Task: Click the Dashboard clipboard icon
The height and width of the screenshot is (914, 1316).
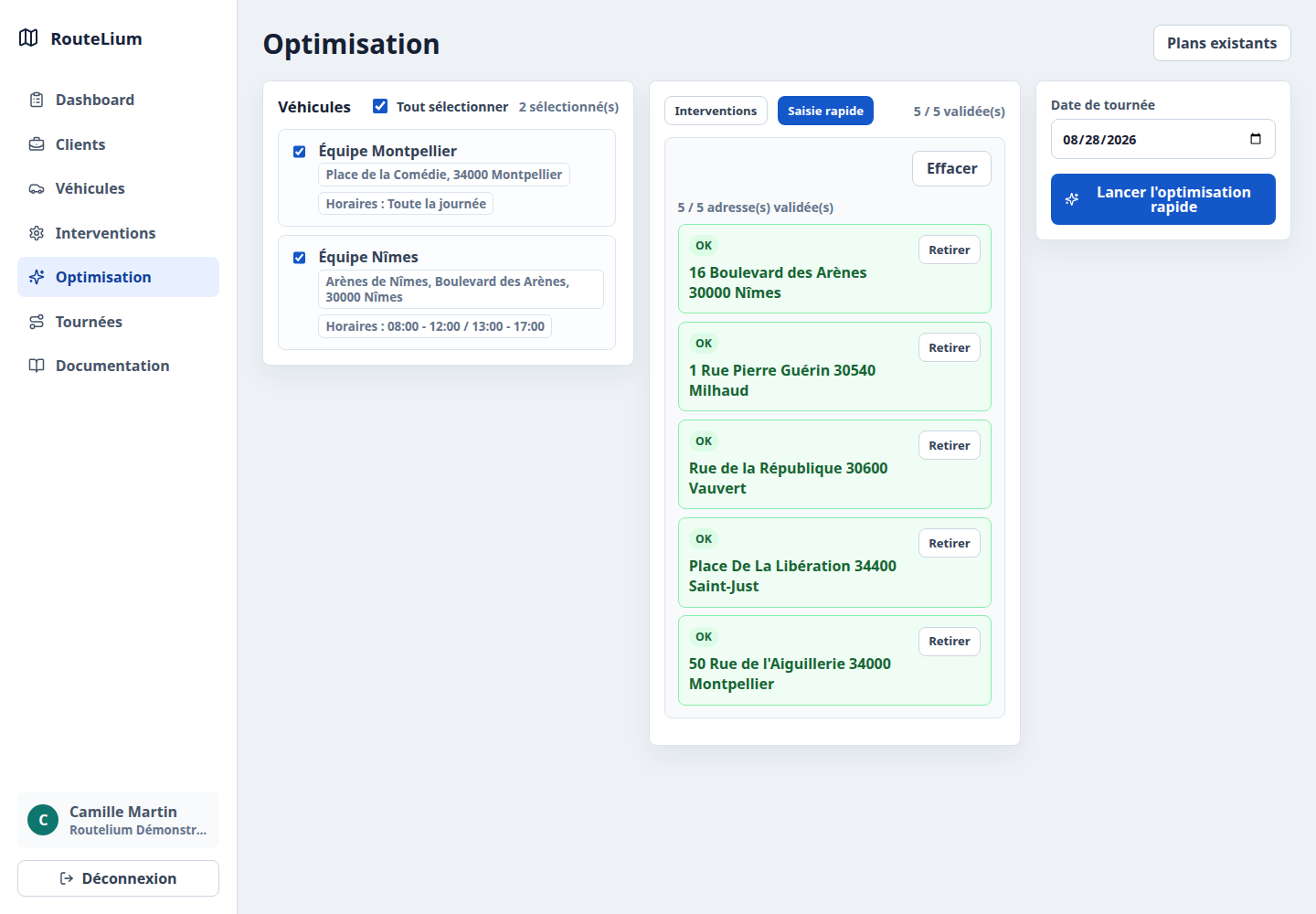Action: pos(37,100)
